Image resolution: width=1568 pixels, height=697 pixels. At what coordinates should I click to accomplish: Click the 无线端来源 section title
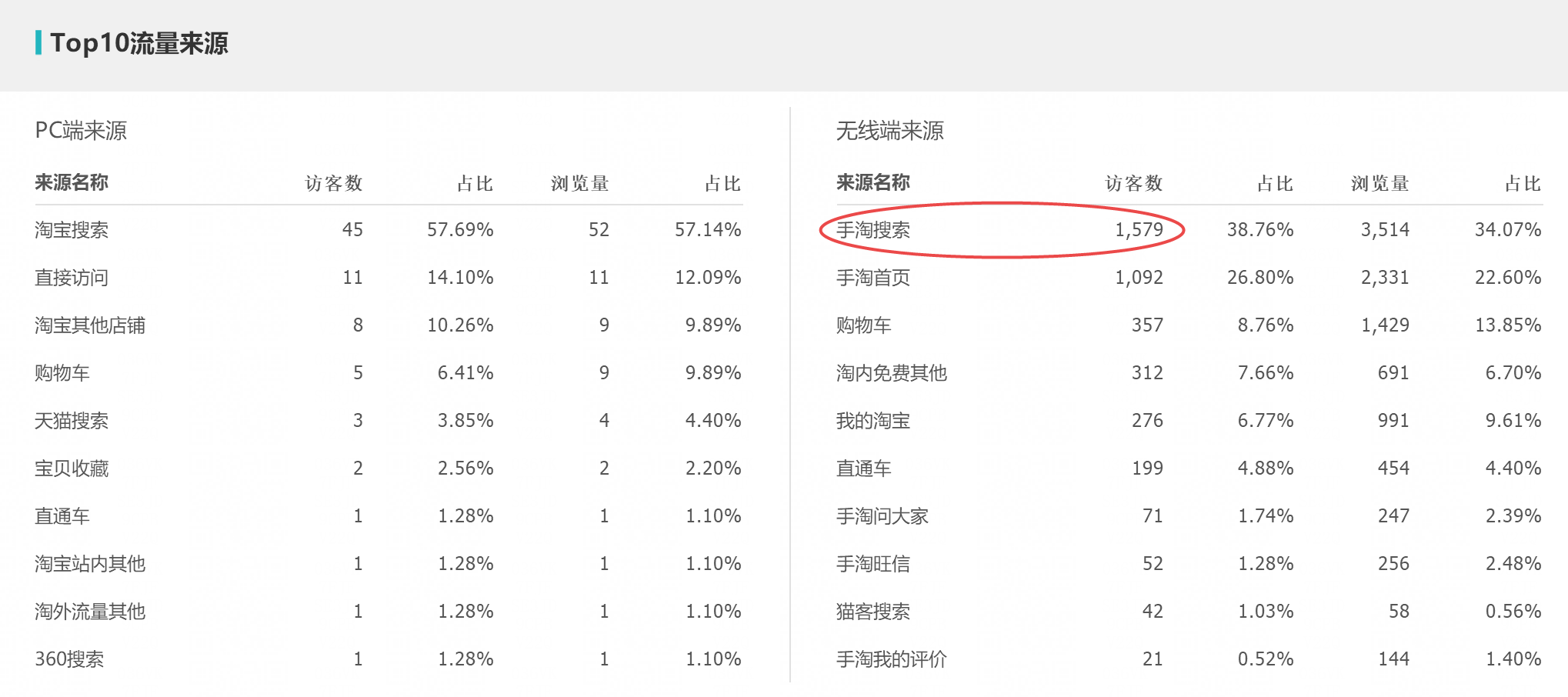pyautogui.click(x=889, y=131)
